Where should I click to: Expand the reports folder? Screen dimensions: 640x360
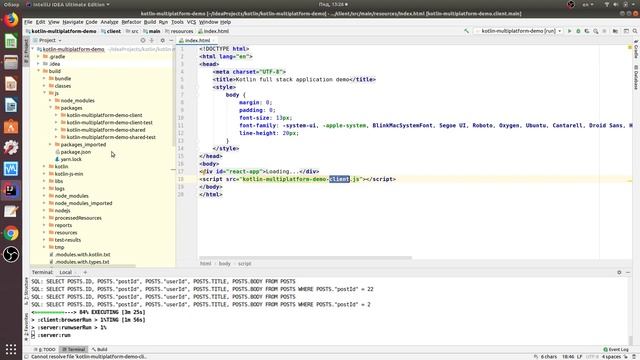[x=45, y=225]
